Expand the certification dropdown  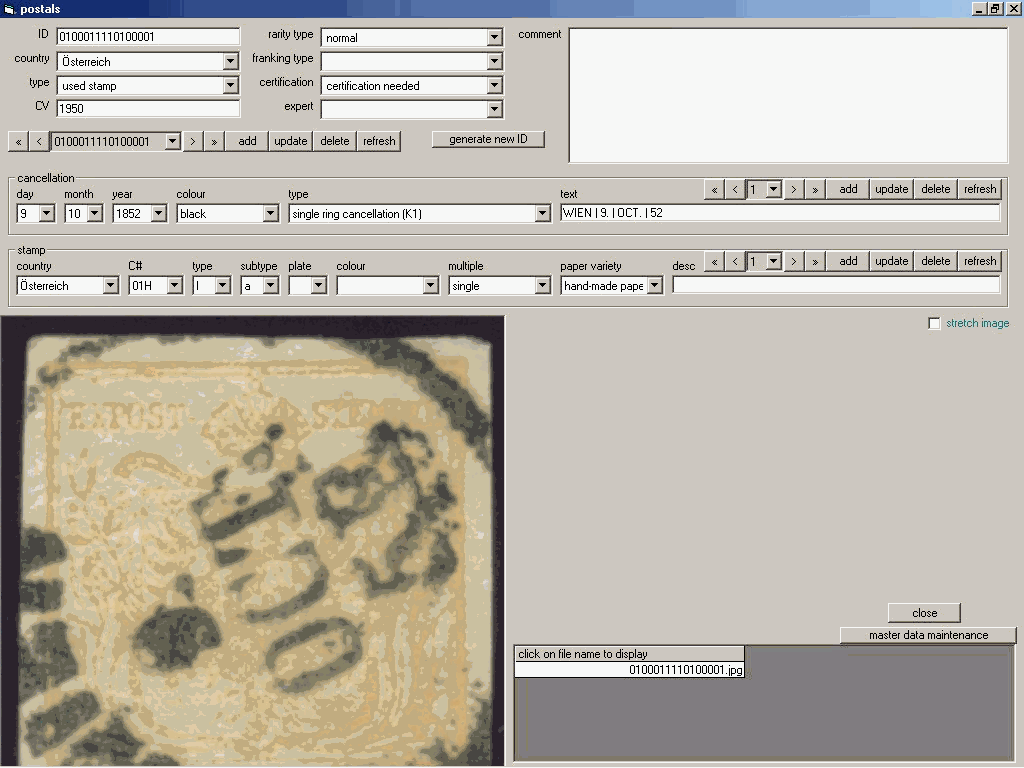494,86
